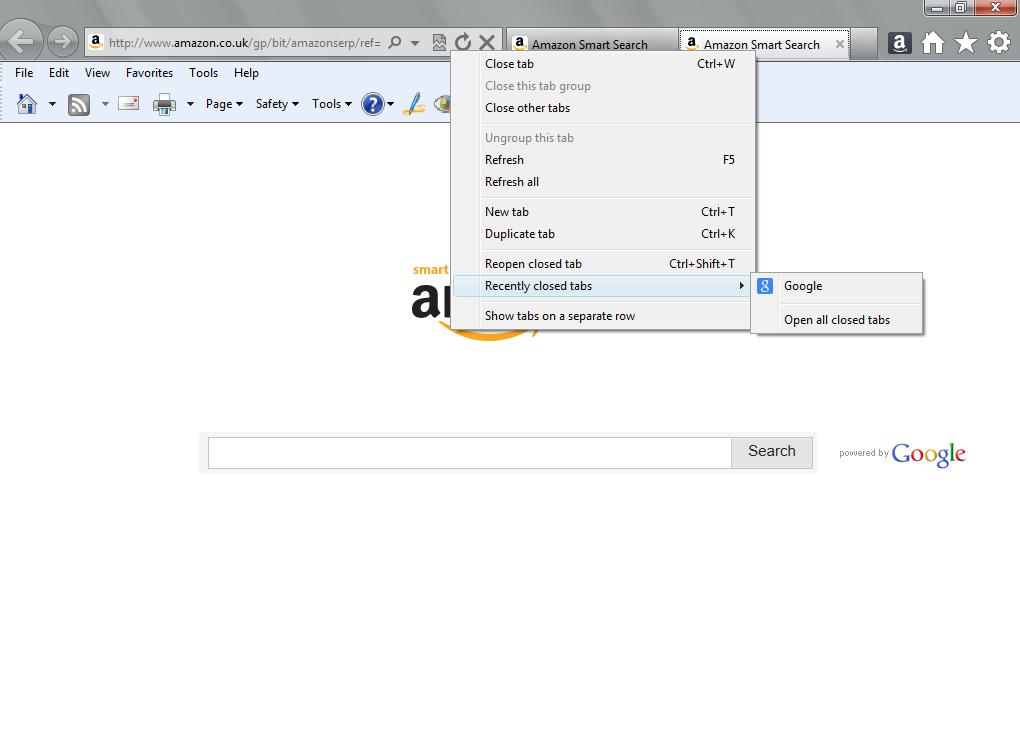
Task: Expand the Home icon dropdown arrow
Action: (x=52, y=104)
